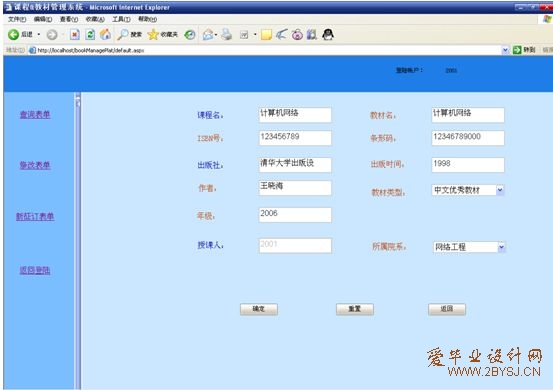The image size is (553, 390).
Task: Go to the Home page icon
Action: click(x=105, y=34)
